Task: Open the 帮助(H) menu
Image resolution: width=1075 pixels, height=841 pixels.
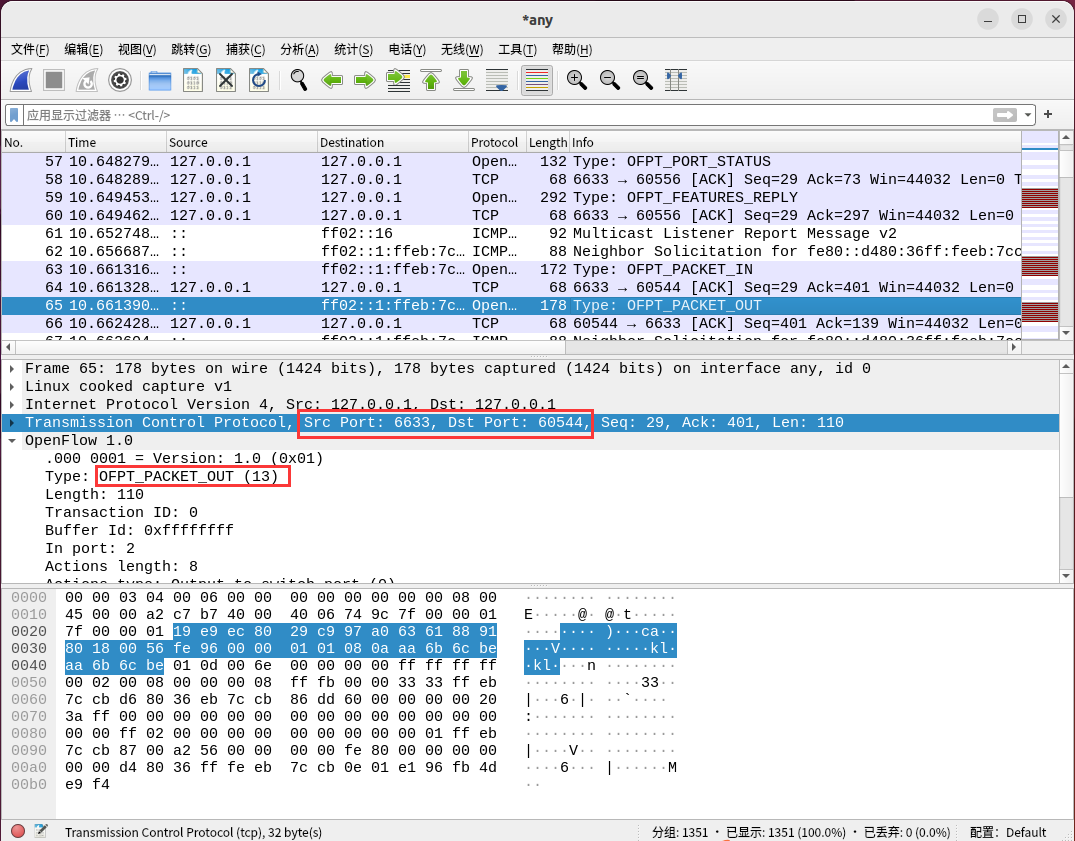Action: (571, 49)
